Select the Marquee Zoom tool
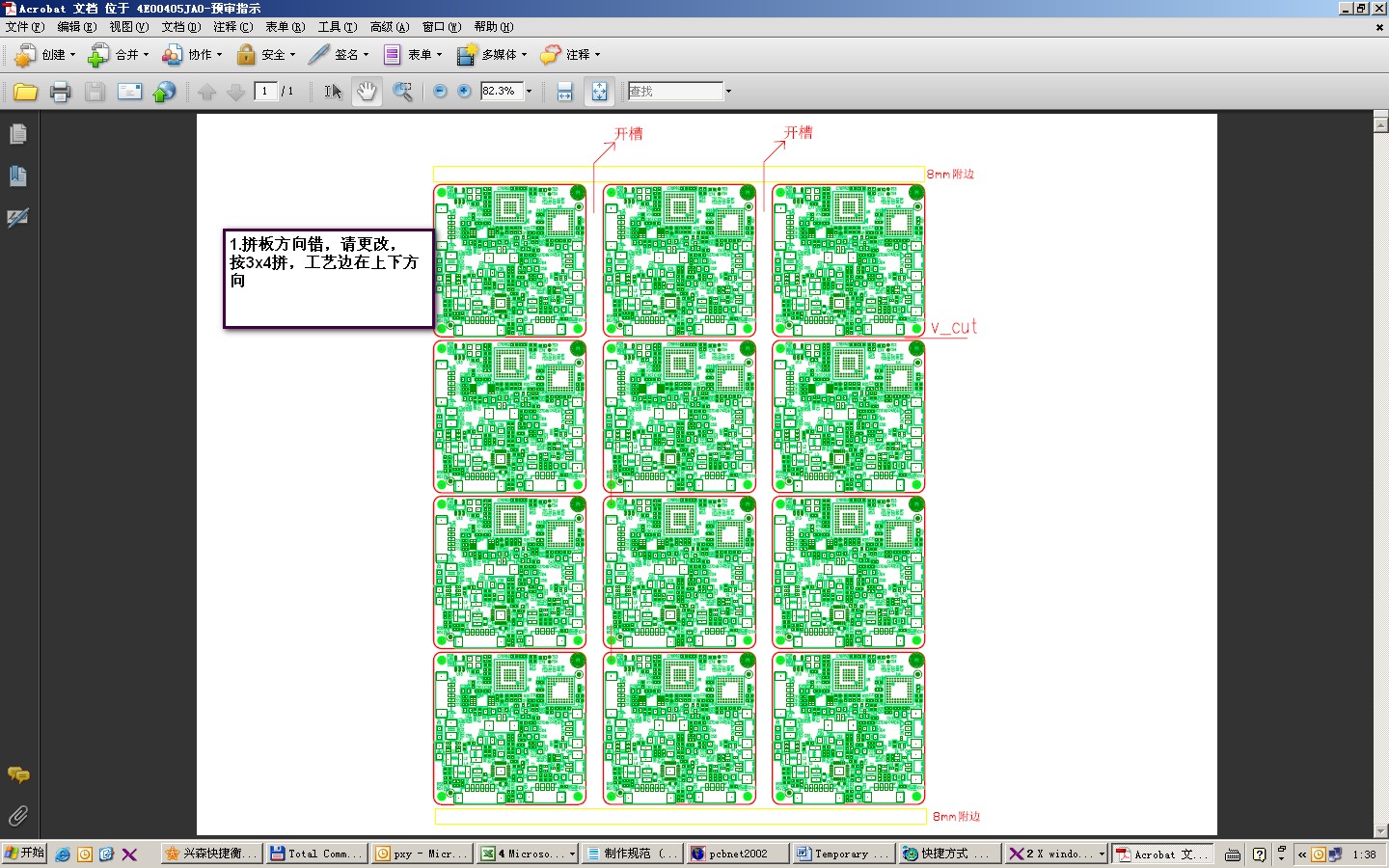 (403, 92)
